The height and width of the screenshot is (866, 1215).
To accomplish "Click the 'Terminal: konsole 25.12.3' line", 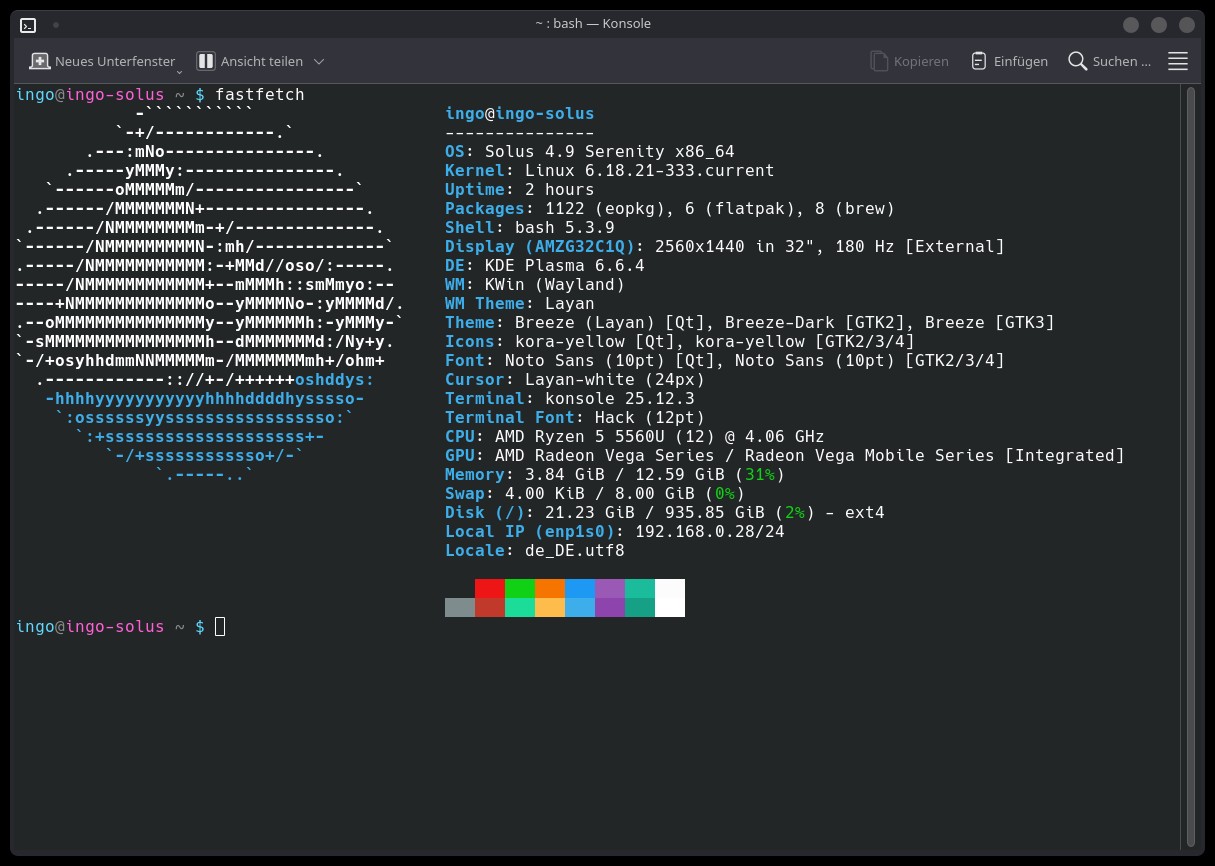I will click(570, 398).
